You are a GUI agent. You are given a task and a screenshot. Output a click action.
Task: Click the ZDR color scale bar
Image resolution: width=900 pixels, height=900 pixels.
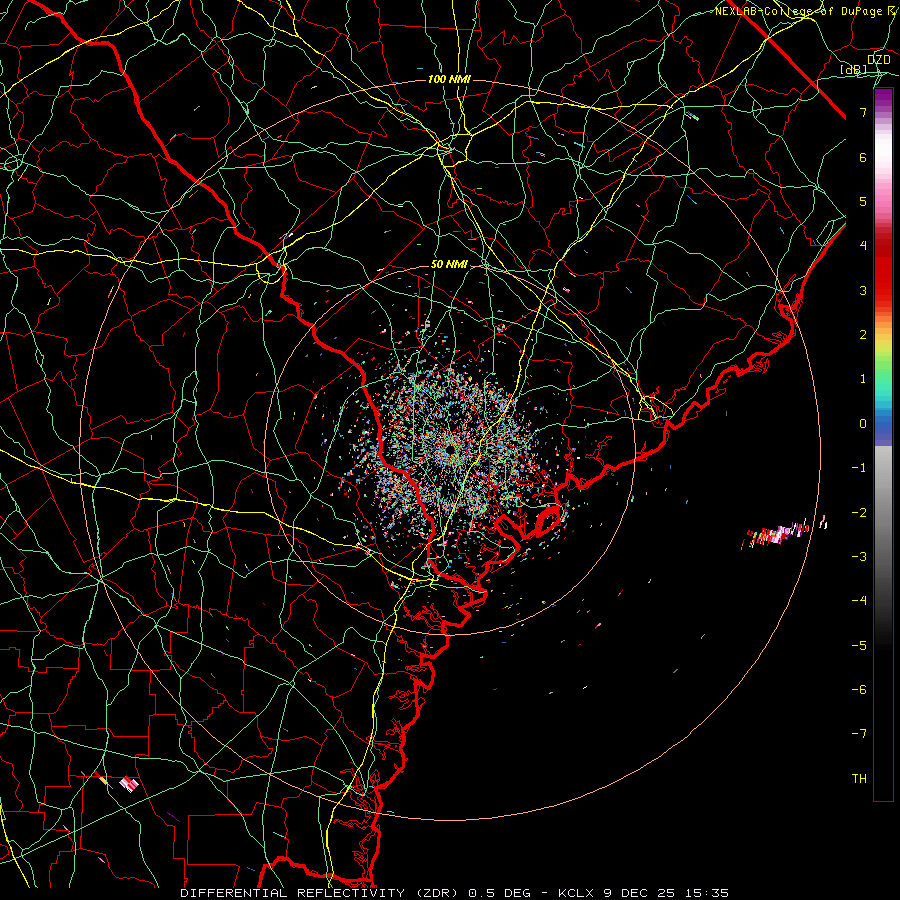(883, 444)
